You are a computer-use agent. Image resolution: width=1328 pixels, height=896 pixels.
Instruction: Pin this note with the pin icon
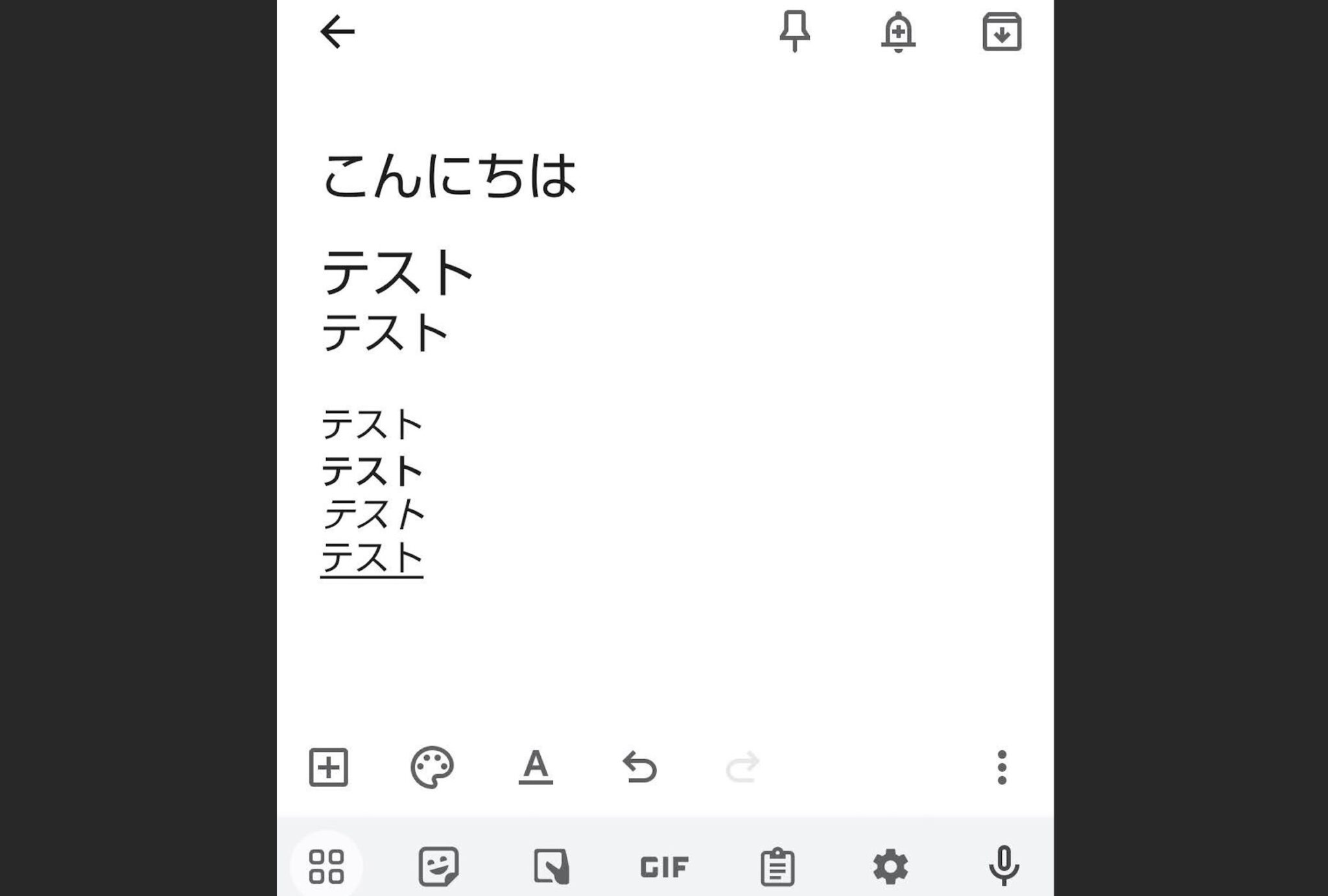(x=794, y=31)
